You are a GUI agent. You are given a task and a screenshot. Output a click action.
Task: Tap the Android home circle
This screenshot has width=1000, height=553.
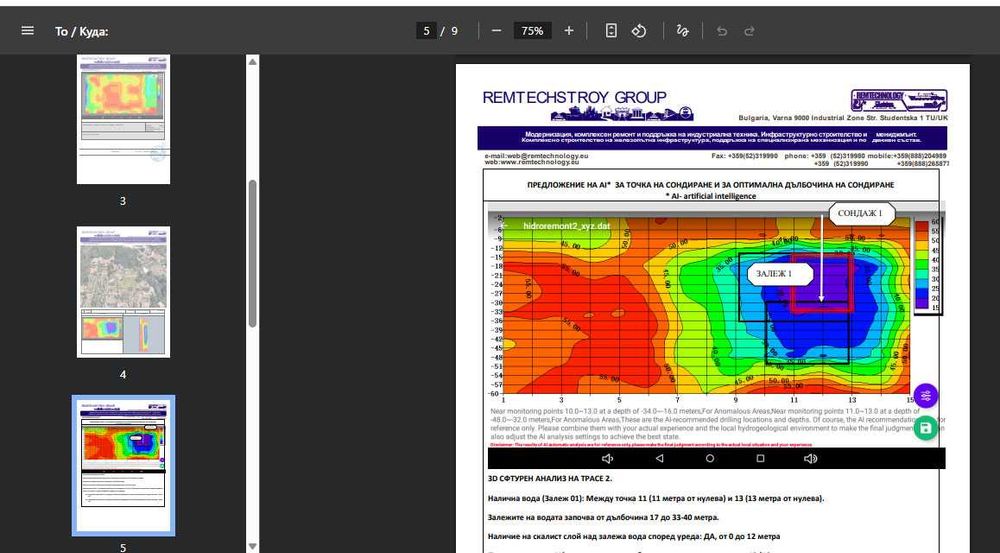(x=710, y=459)
